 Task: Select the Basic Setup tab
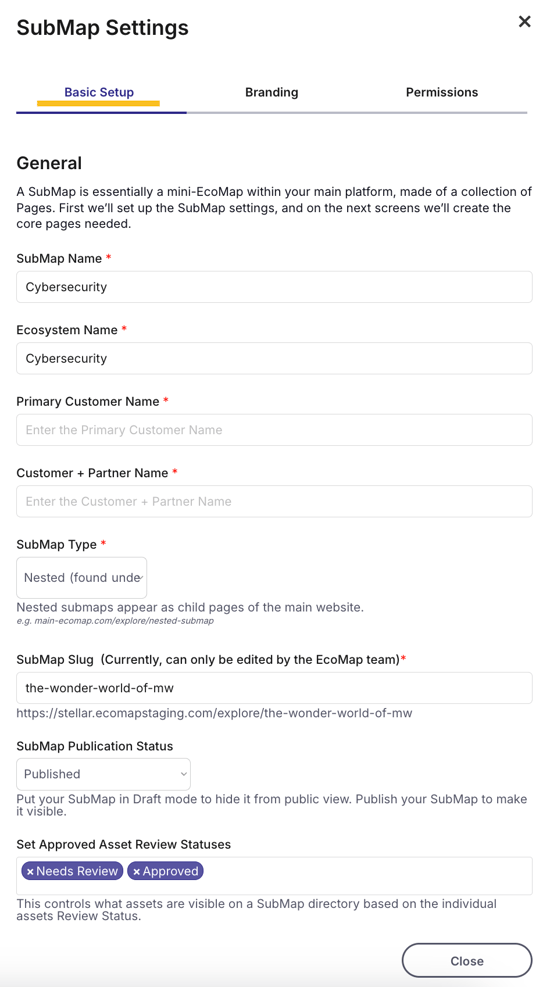pyautogui.click(x=99, y=93)
